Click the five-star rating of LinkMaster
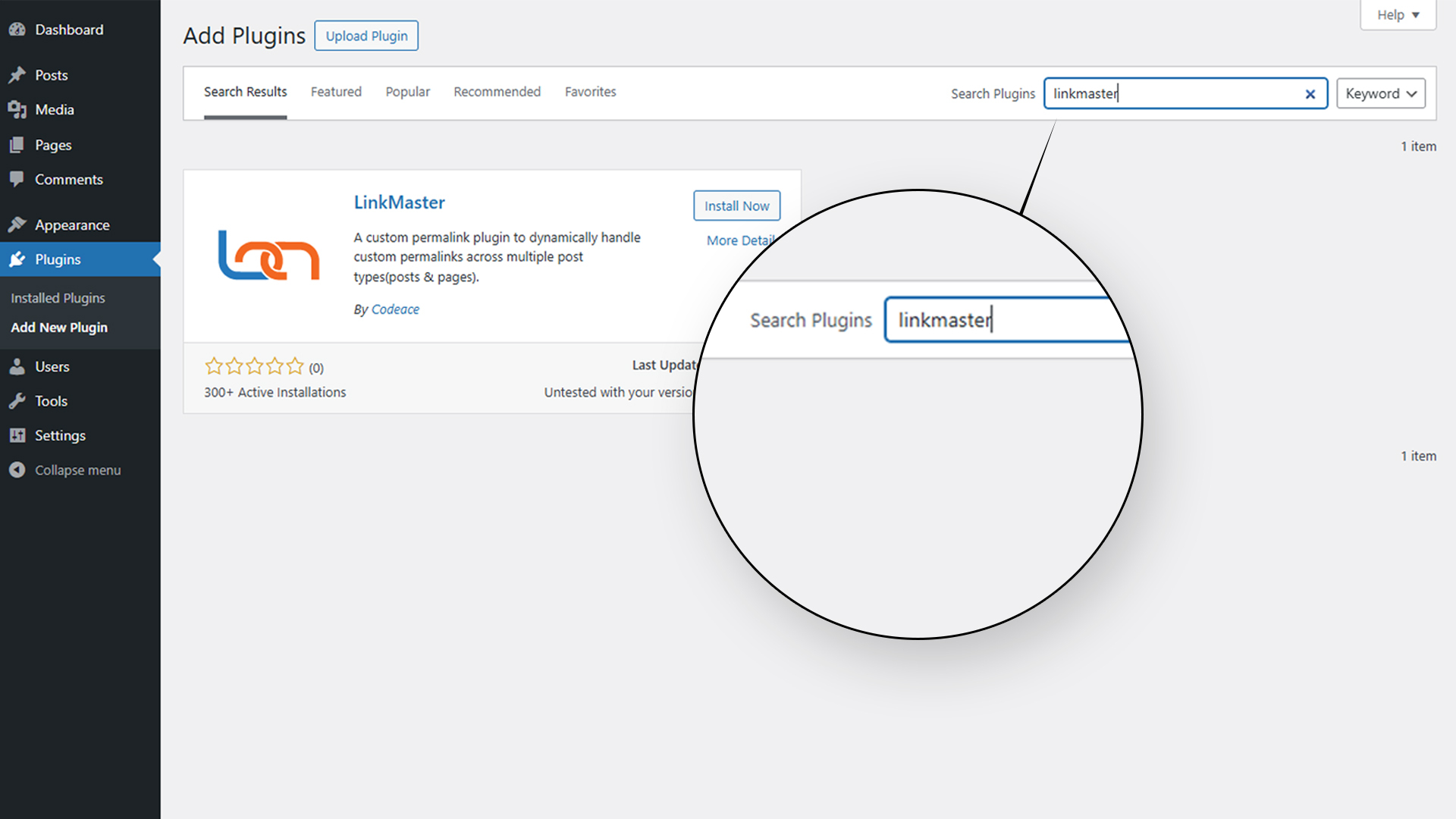This screenshot has height=819, width=1456. (x=254, y=367)
